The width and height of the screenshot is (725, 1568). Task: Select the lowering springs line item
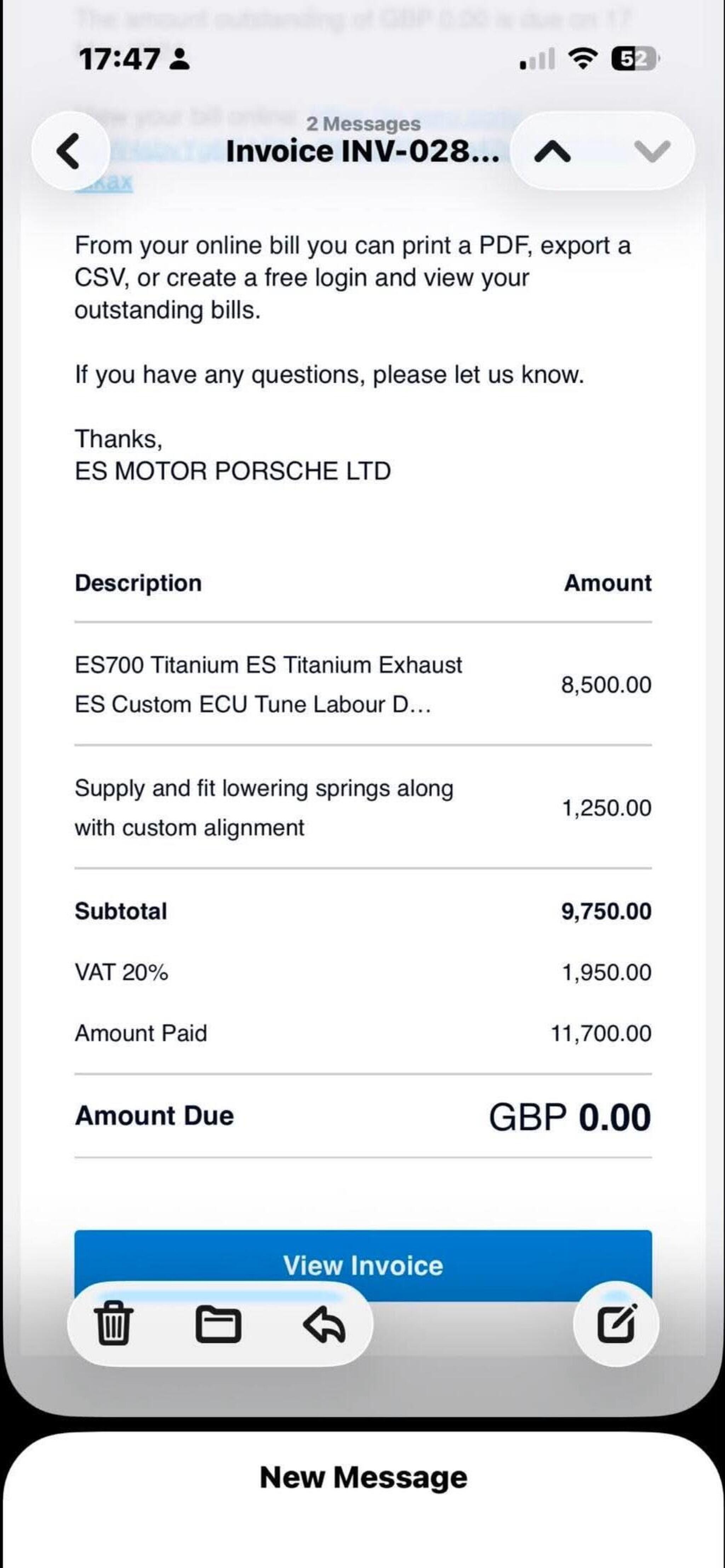coord(363,807)
